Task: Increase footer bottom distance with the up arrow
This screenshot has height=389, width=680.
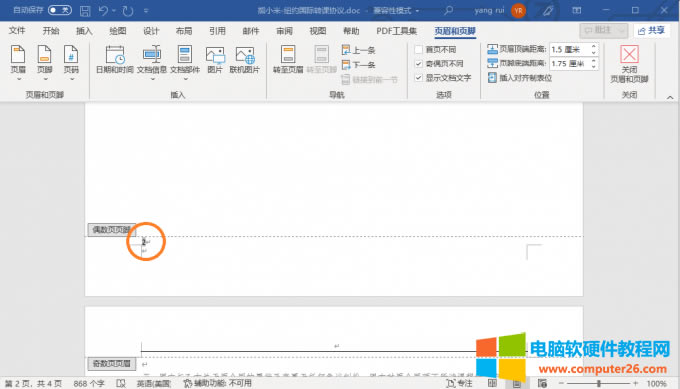Action: (x=594, y=61)
